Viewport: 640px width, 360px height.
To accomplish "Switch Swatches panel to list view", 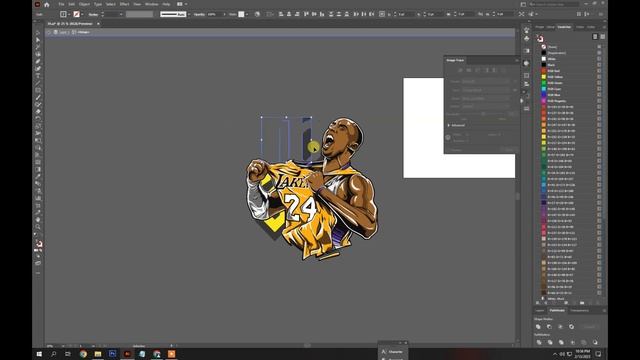I will [595, 37].
